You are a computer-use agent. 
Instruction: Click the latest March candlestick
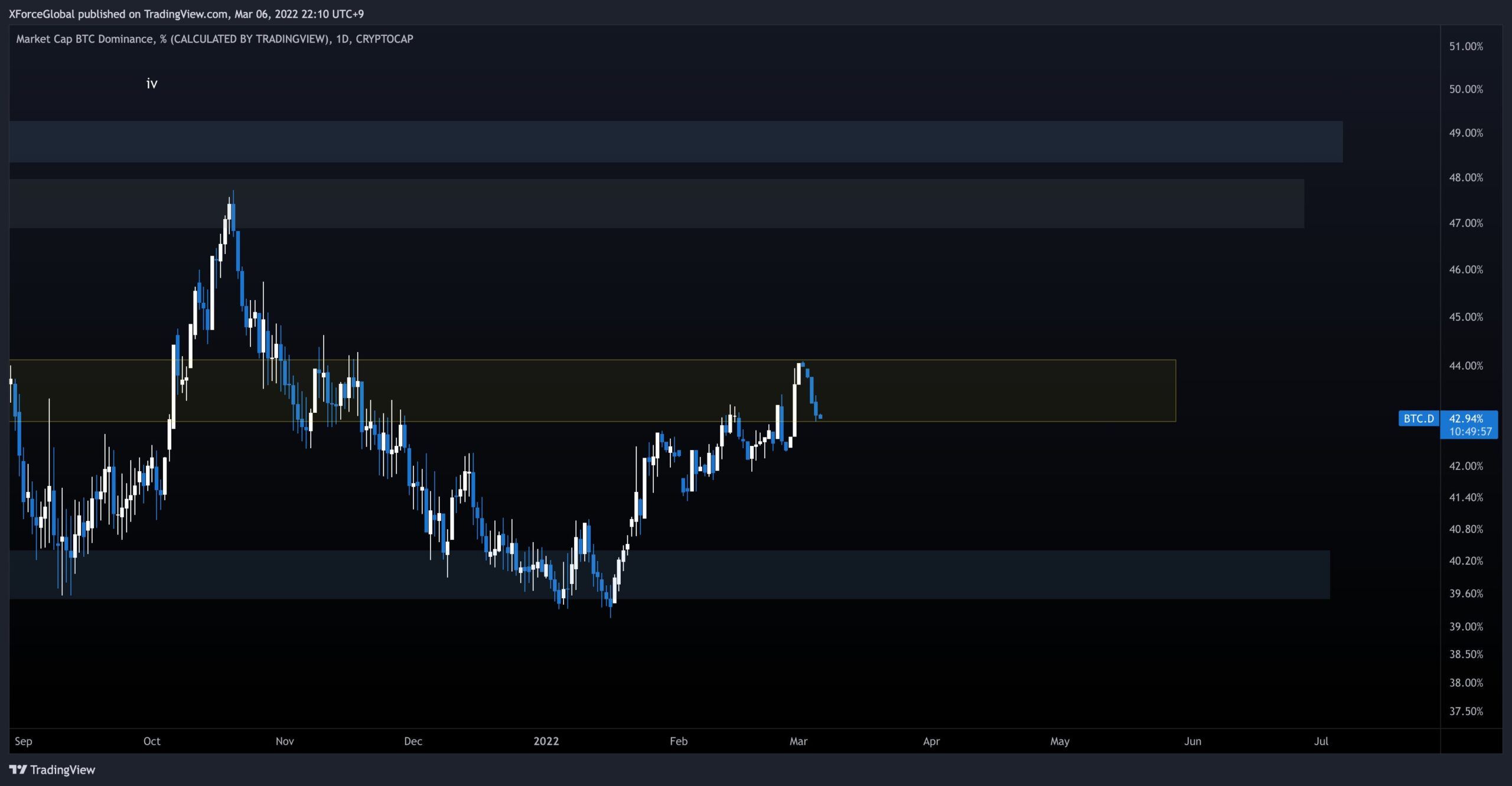(x=820, y=417)
